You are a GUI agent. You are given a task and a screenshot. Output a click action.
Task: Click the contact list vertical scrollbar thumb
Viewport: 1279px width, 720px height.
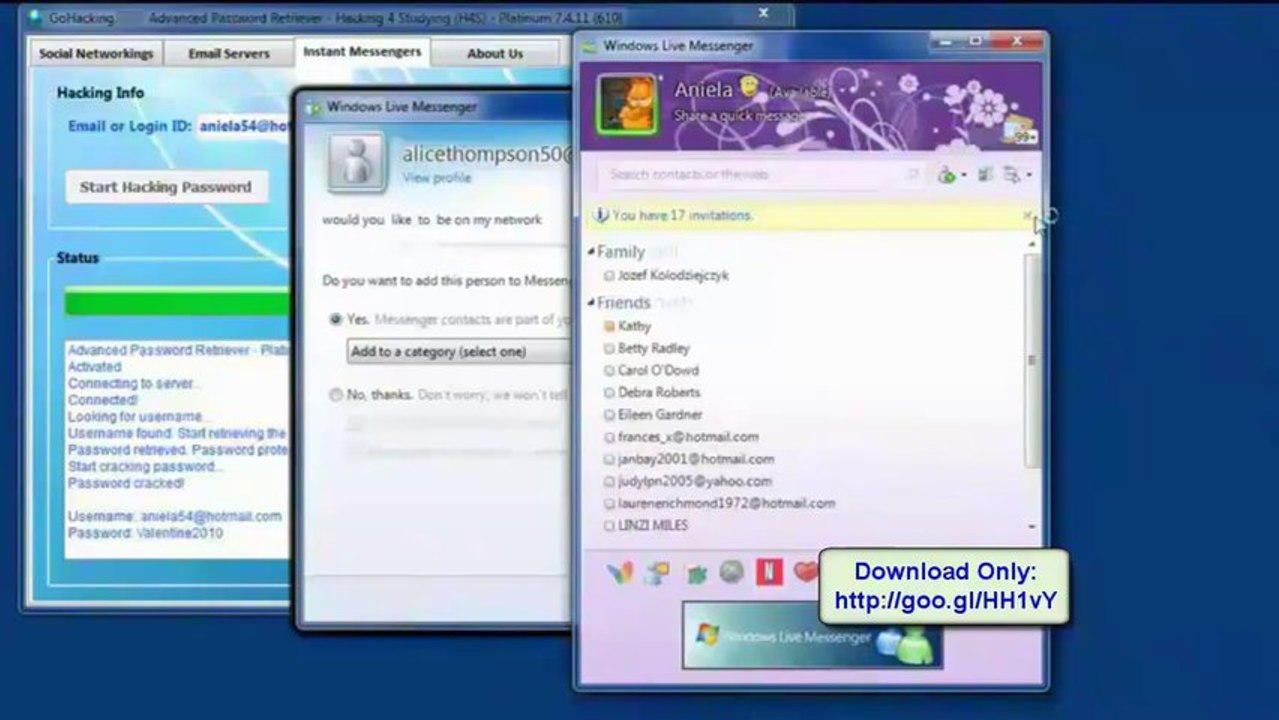[x=1031, y=360]
